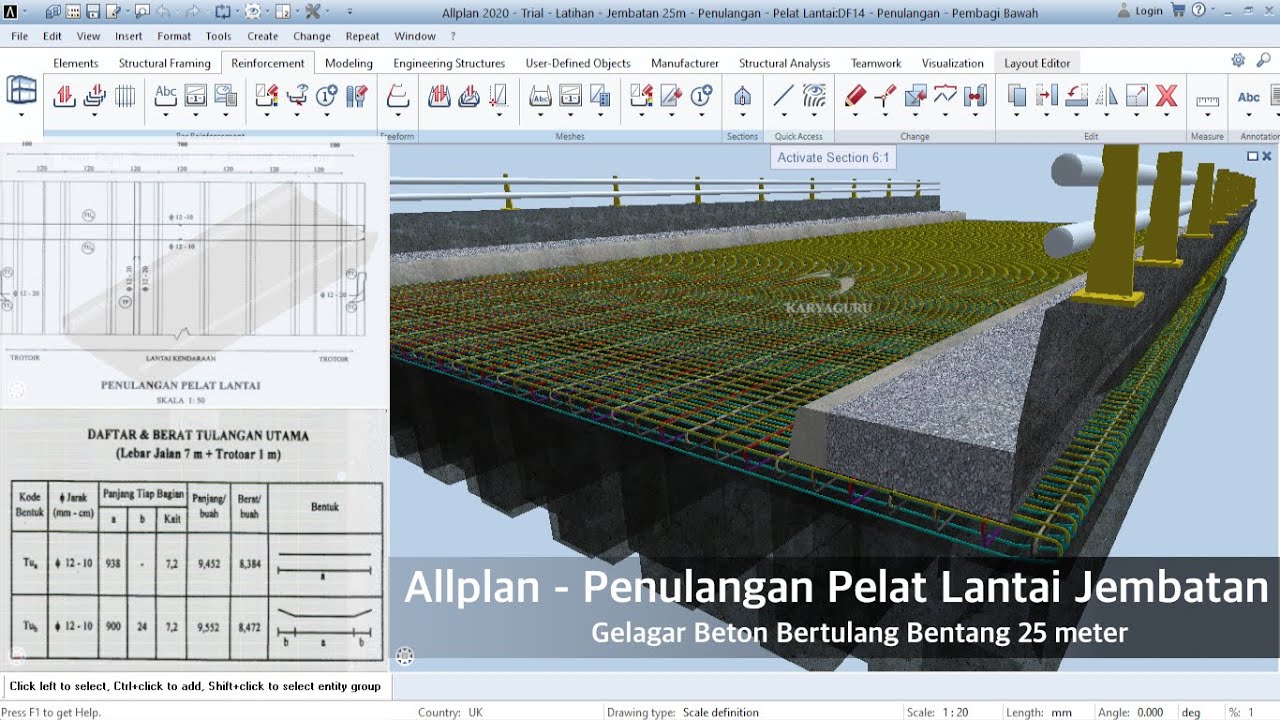Switch to the Structural Framing tab
Screen dimensions: 1280x720
pos(165,63)
